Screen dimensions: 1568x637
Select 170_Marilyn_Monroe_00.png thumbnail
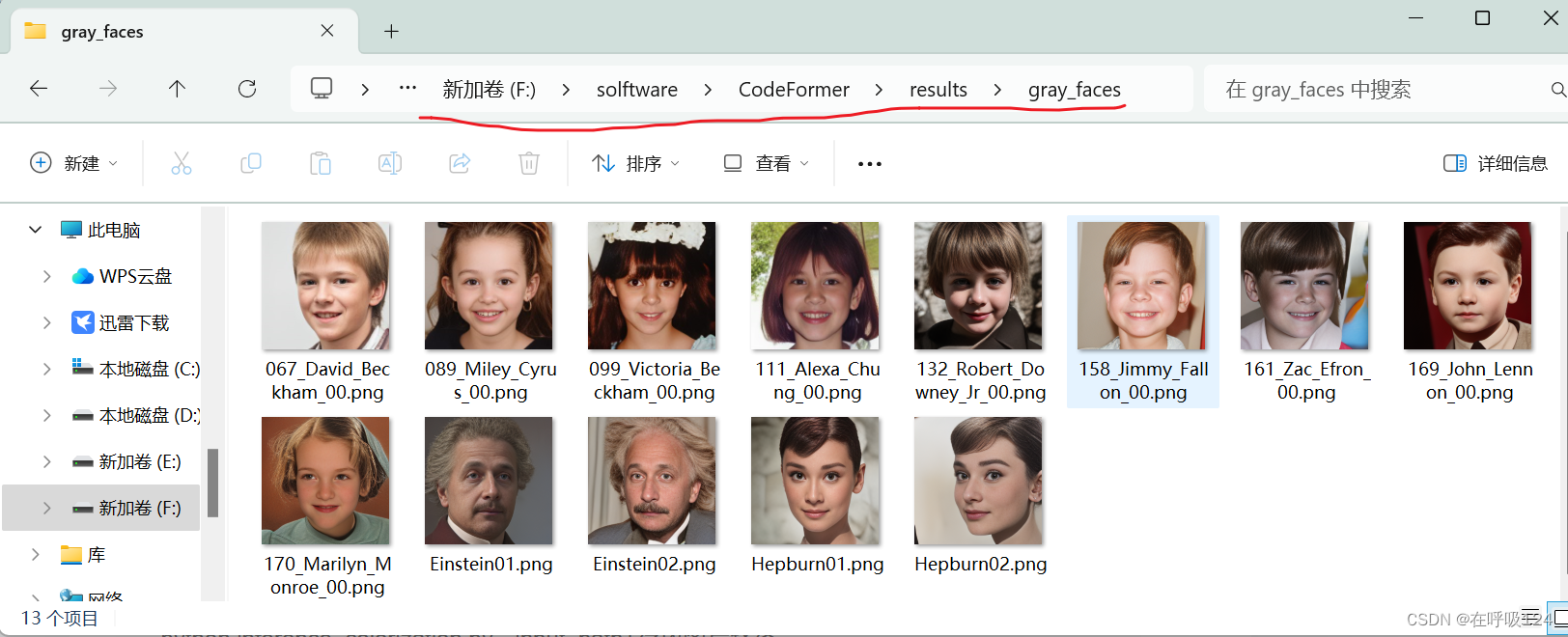tap(325, 481)
